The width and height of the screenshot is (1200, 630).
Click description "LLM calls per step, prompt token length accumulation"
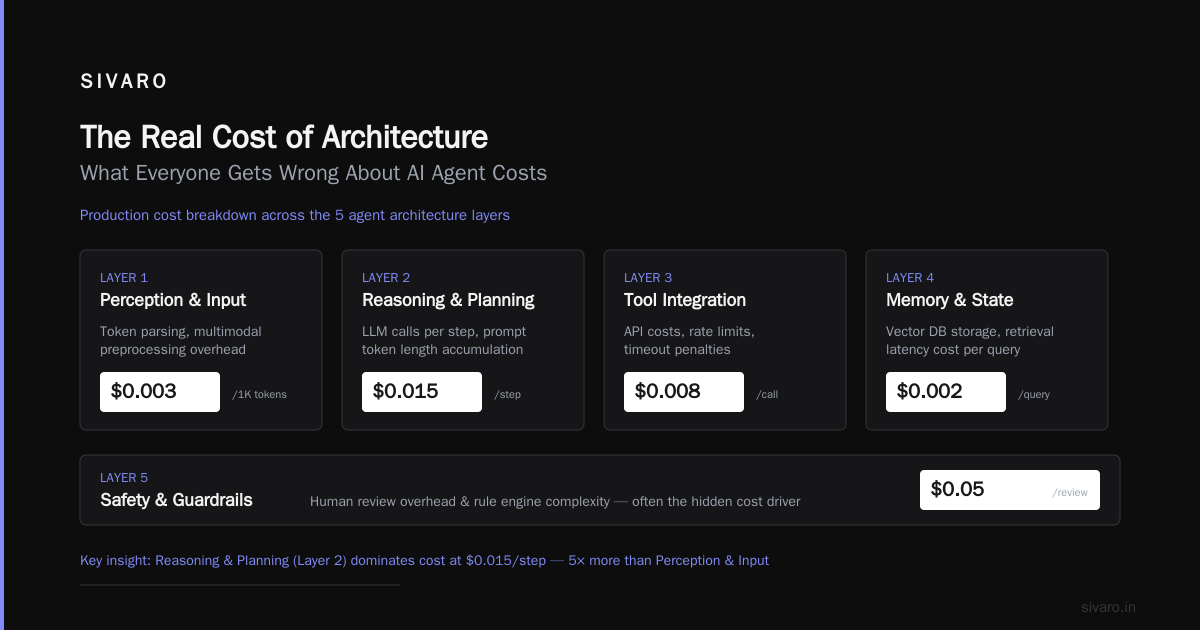click(444, 341)
